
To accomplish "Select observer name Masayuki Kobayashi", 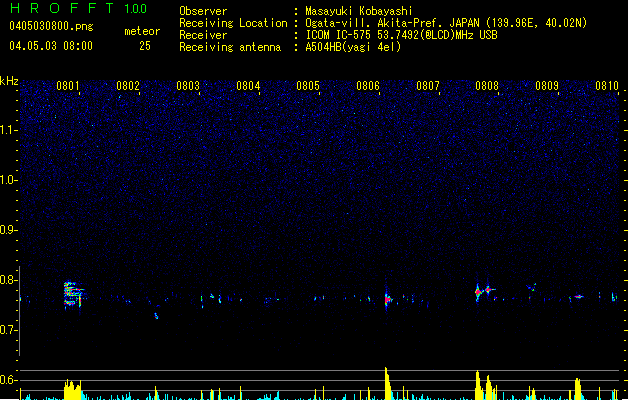I will click(x=359, y=11).
